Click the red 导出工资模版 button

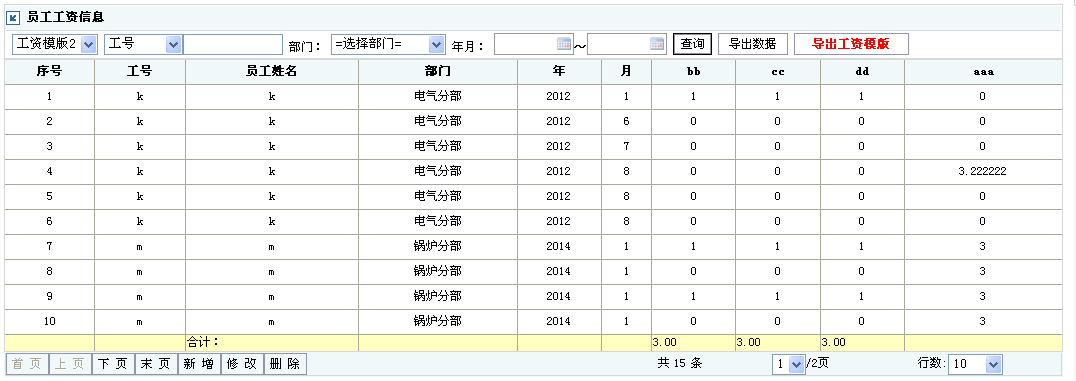[x=851, y=44]
